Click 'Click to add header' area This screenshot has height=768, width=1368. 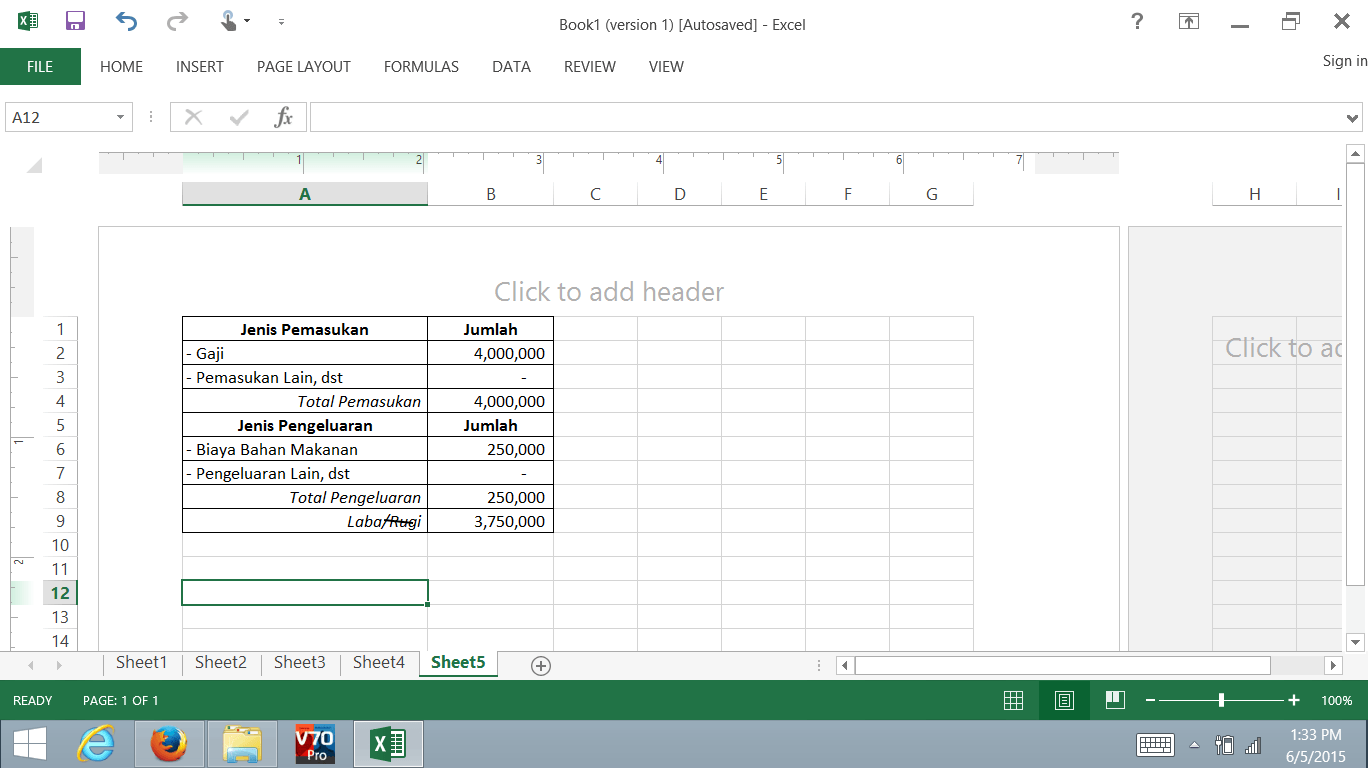click(609, 292)
